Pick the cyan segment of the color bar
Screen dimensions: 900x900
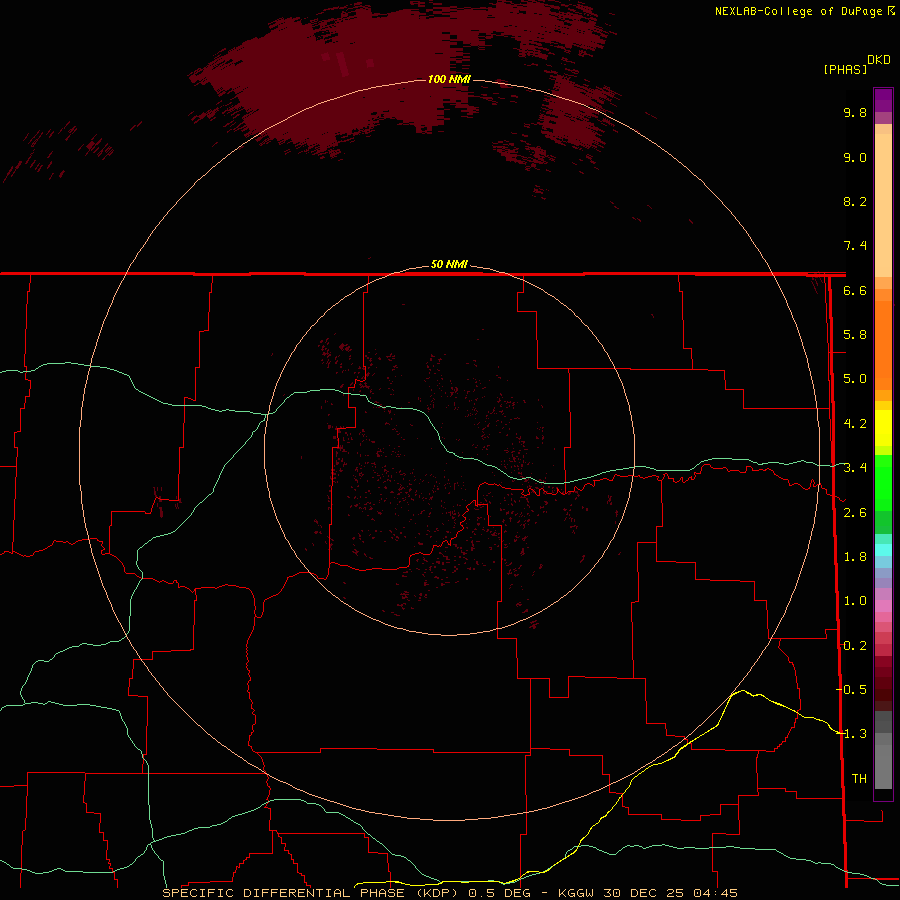tap(883, 550)
